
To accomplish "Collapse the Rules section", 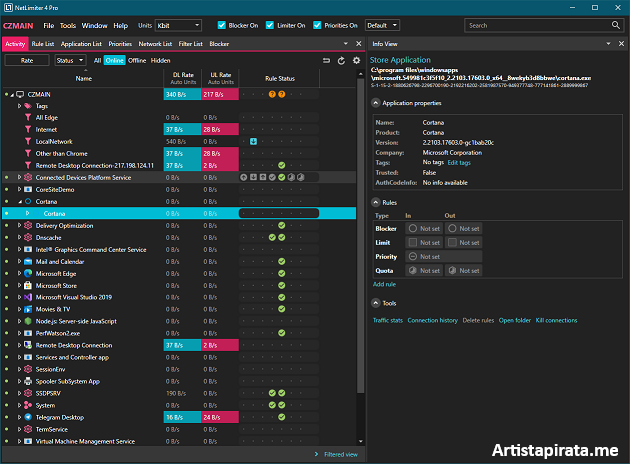I will 375,202.
